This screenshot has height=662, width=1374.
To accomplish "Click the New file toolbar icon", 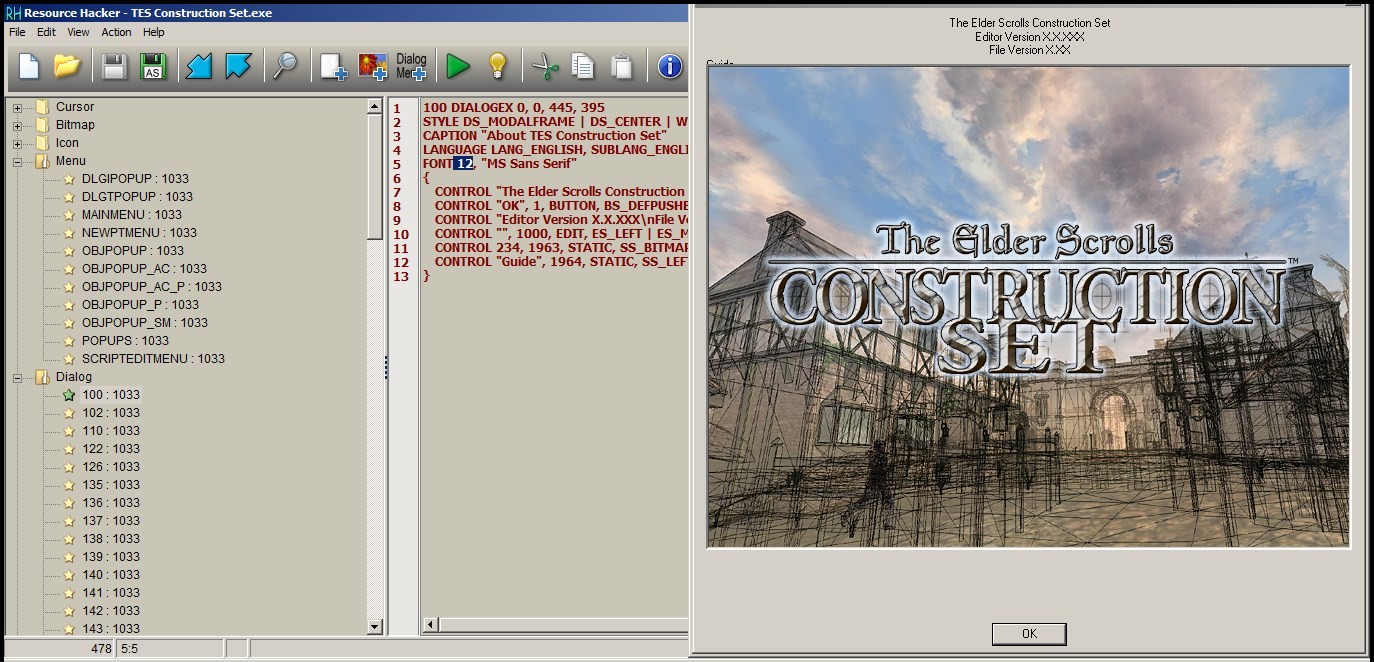I will coord(29,67).
